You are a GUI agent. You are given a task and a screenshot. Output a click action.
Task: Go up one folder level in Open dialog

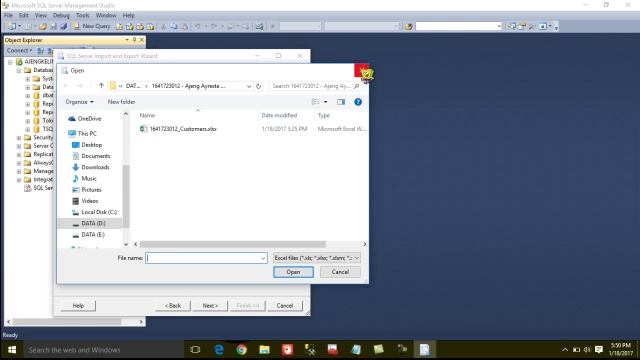pyautogui.click(x=101, y=86)
